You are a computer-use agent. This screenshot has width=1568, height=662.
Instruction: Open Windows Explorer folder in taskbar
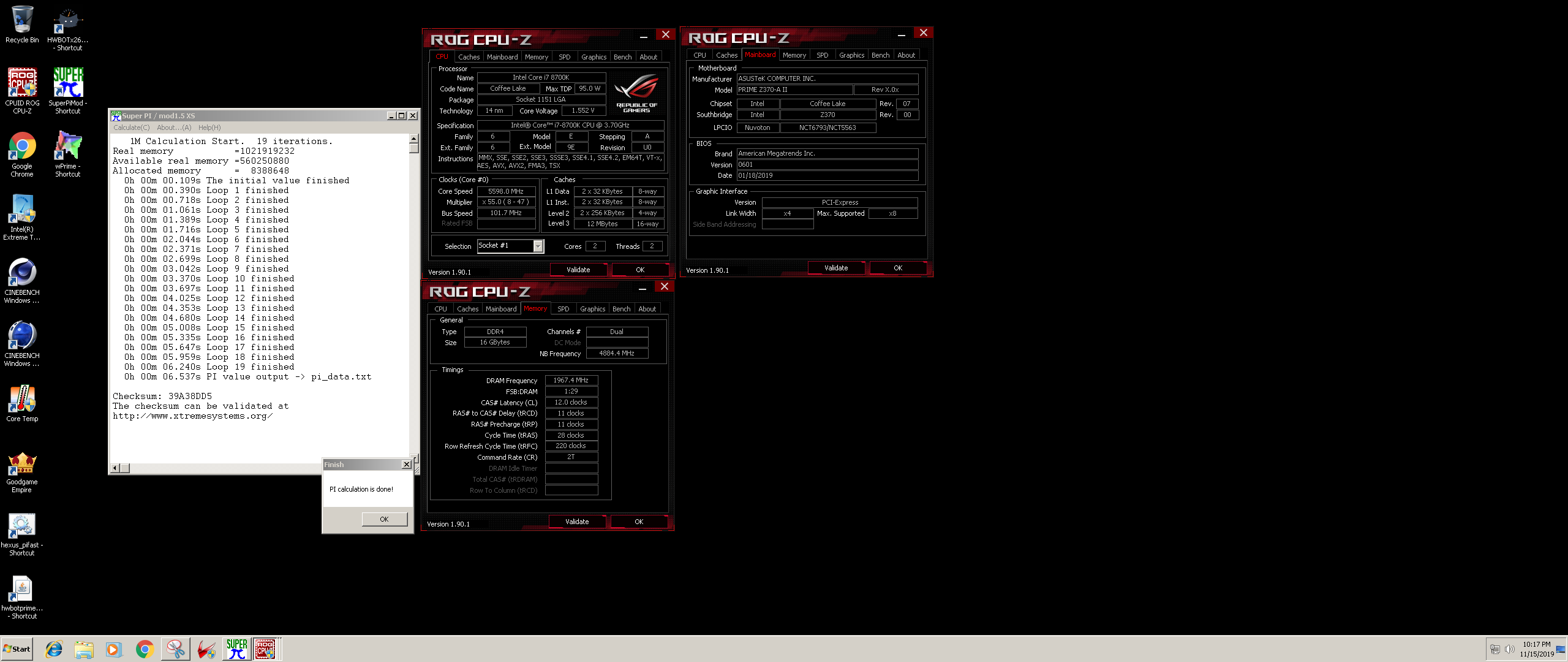click(x=84, y=649)
